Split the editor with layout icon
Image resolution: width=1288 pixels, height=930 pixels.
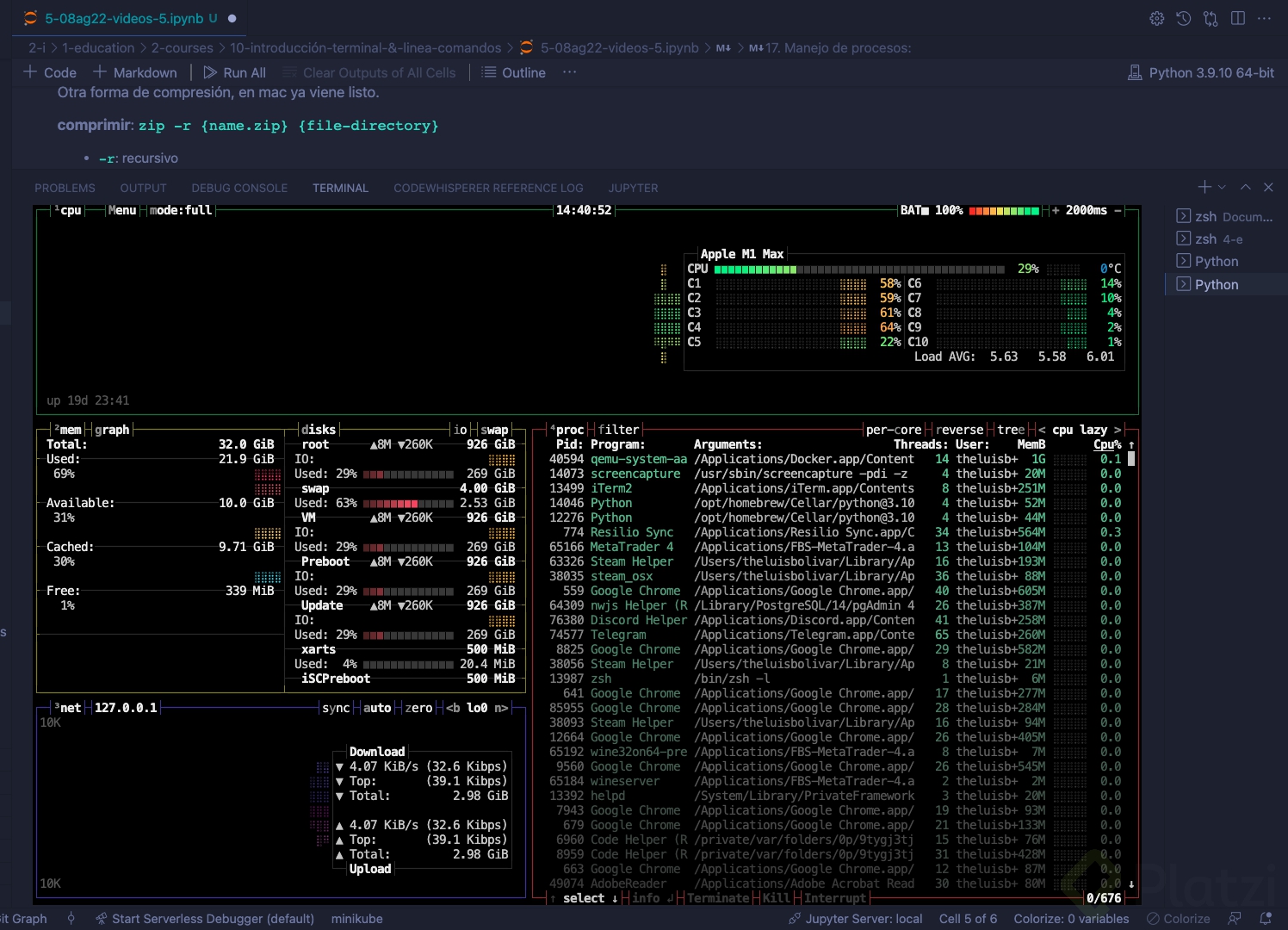(x=1238, y=18)
